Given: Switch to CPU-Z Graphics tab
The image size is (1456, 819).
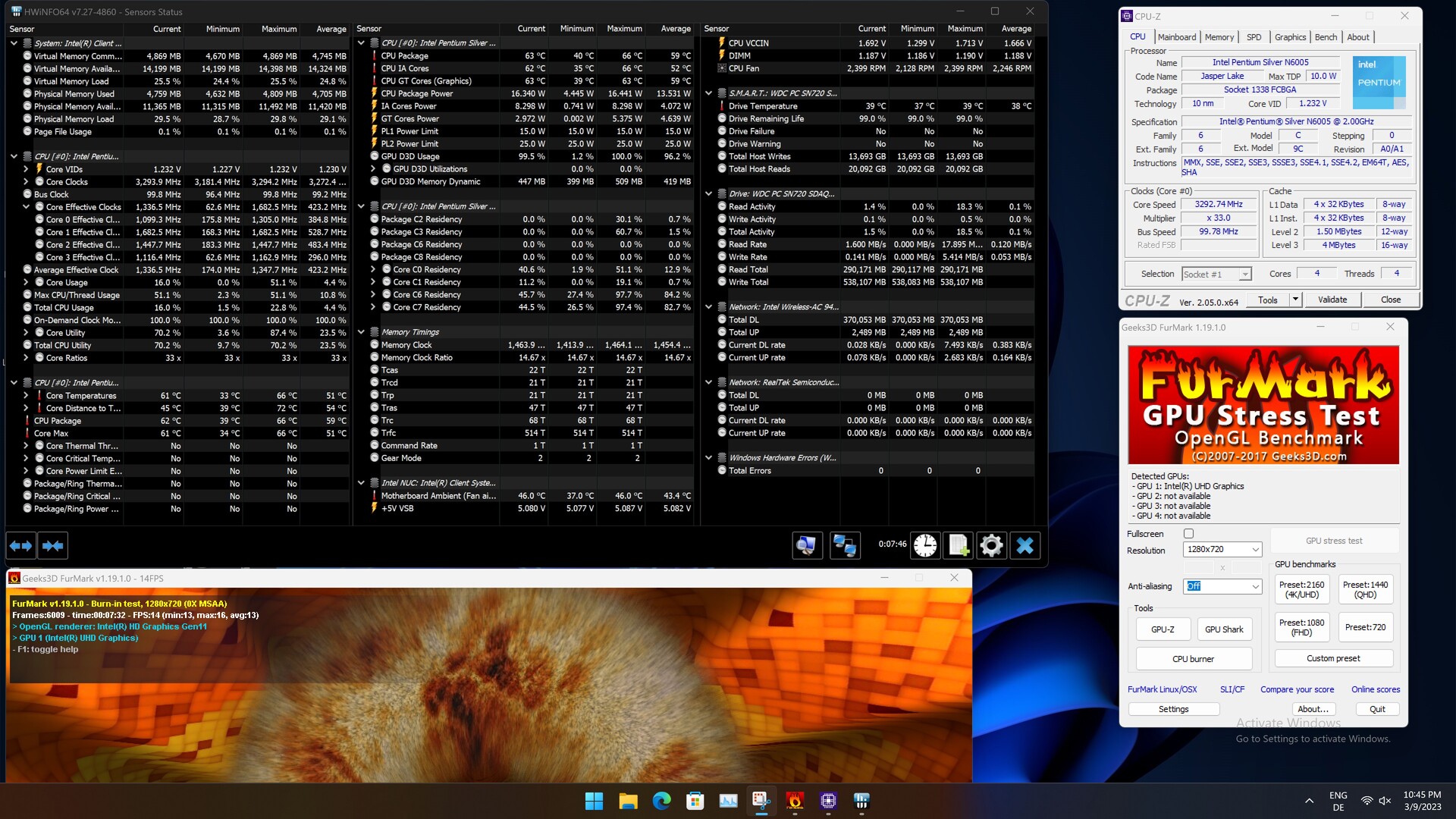Looking at the screenshot, I should point(1290,37).
